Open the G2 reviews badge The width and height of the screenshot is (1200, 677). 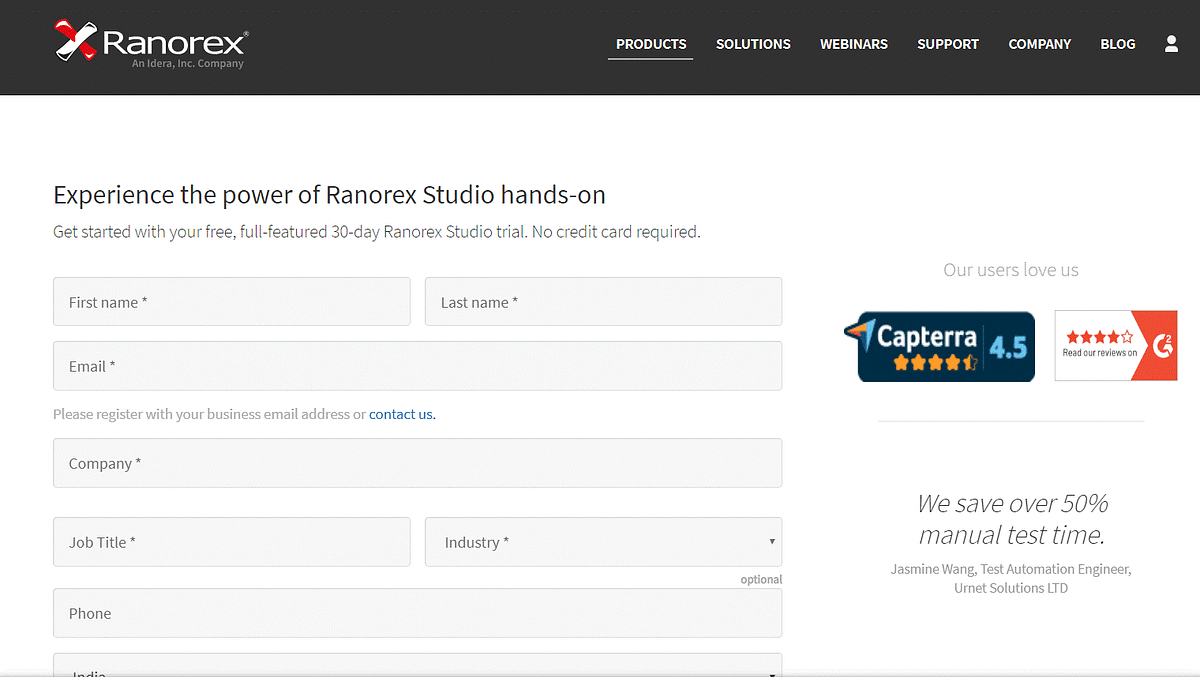(1116, 345)
